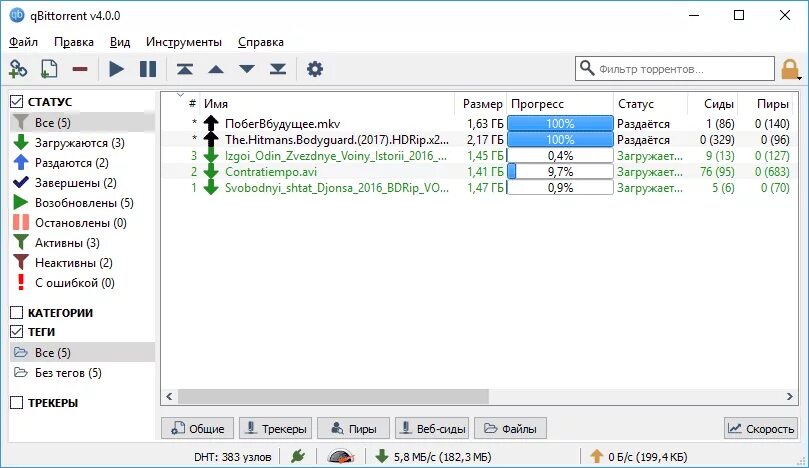Toggle alternative speed limits speedometer icon
Viewport: 809px width, 468px height.
(341, 456)
